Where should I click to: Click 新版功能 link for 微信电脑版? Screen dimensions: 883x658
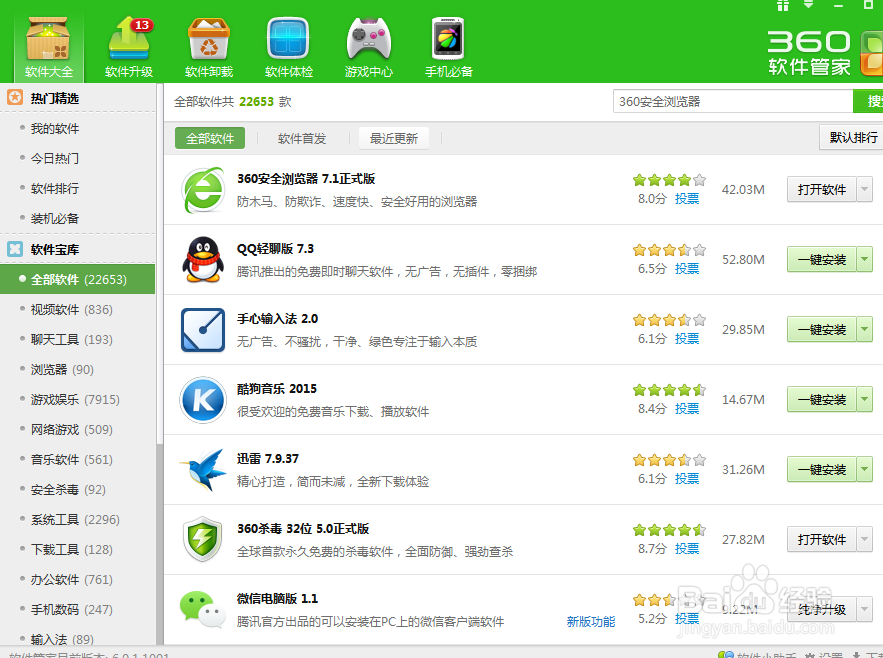[591, 621]
